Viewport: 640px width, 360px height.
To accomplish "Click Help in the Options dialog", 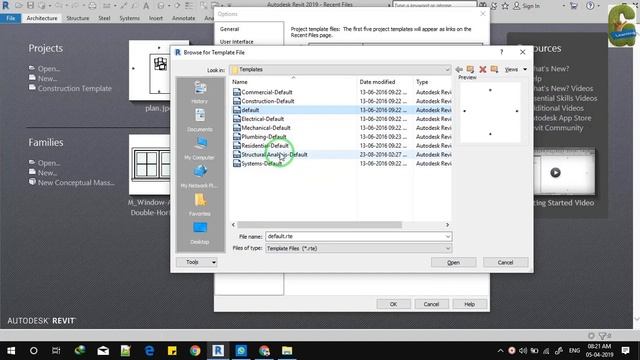I will (x=469, y=304).
